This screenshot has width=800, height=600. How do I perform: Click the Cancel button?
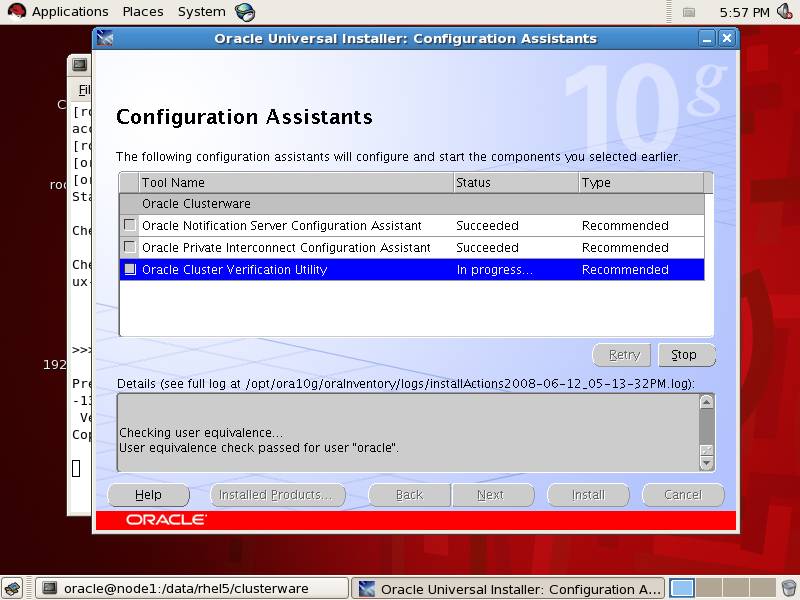(683, 495)
